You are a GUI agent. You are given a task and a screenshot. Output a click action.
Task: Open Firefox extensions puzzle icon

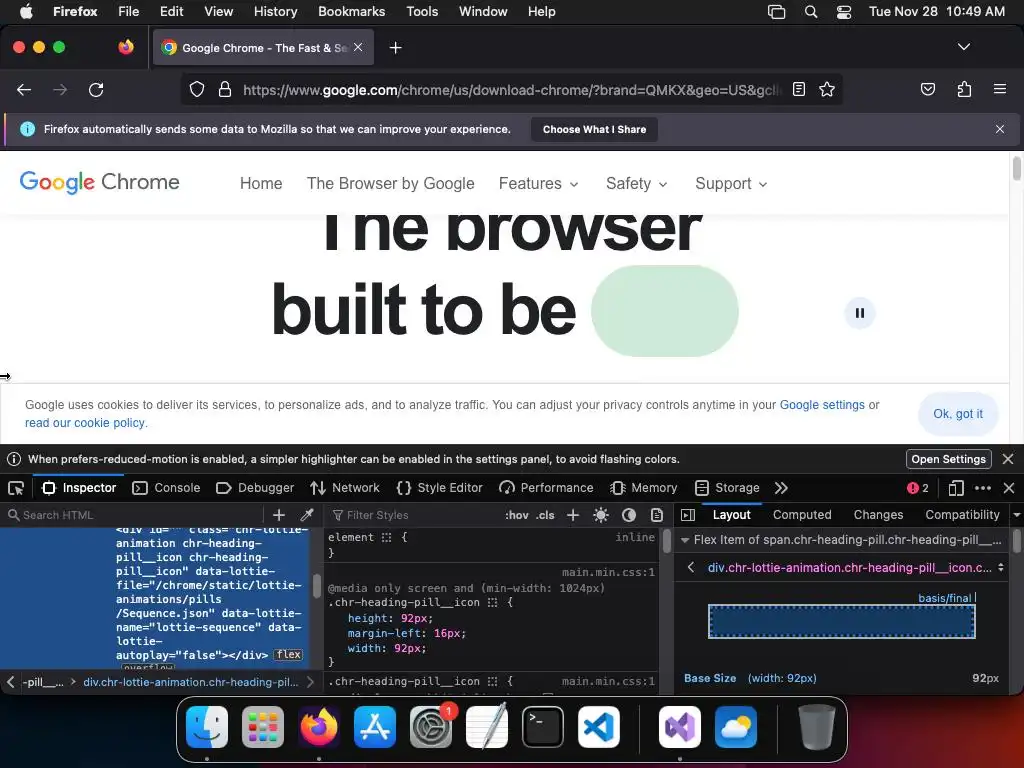click(x=964, y=89)
